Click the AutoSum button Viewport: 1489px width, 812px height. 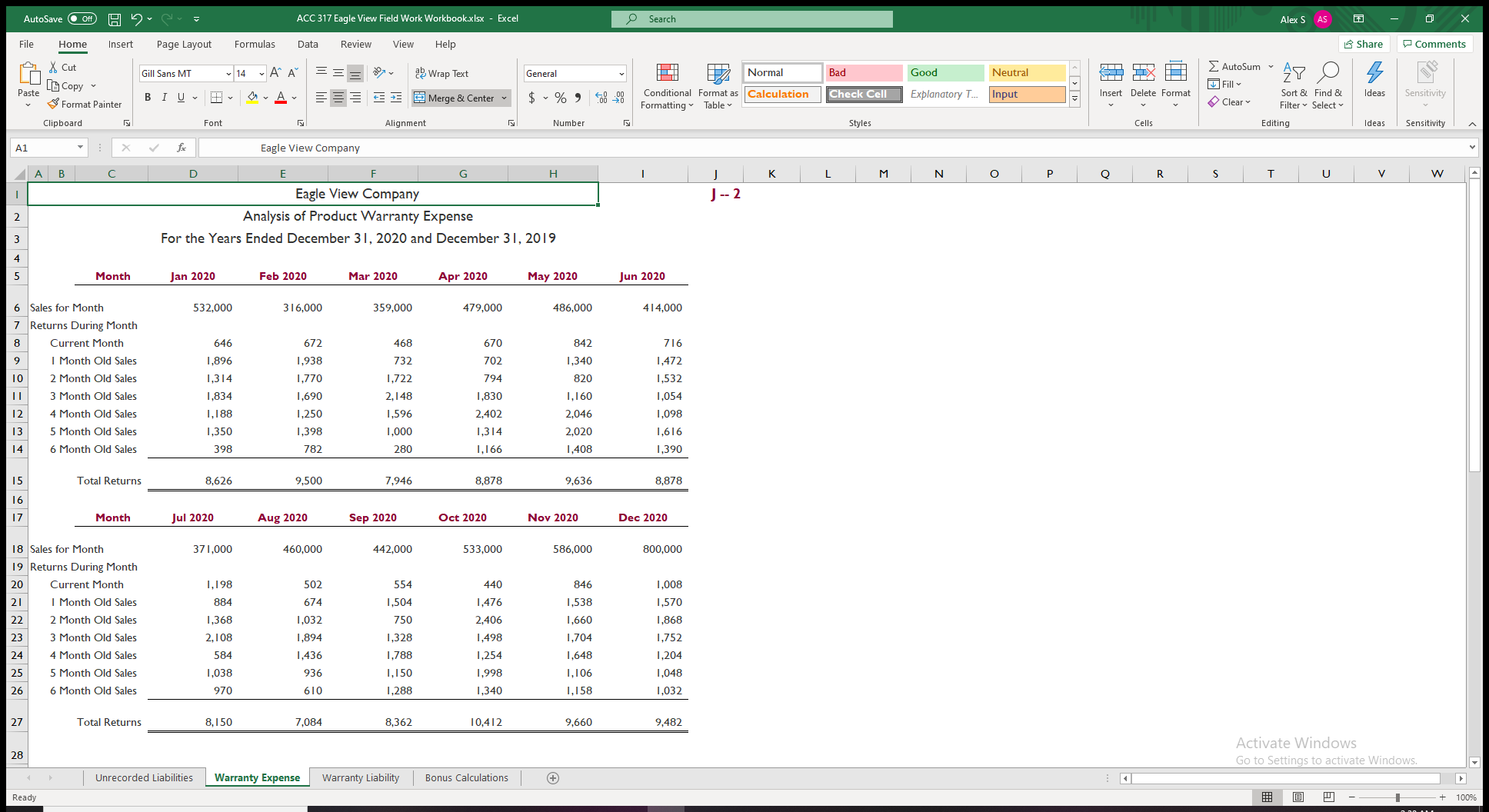pos(1234,67)
